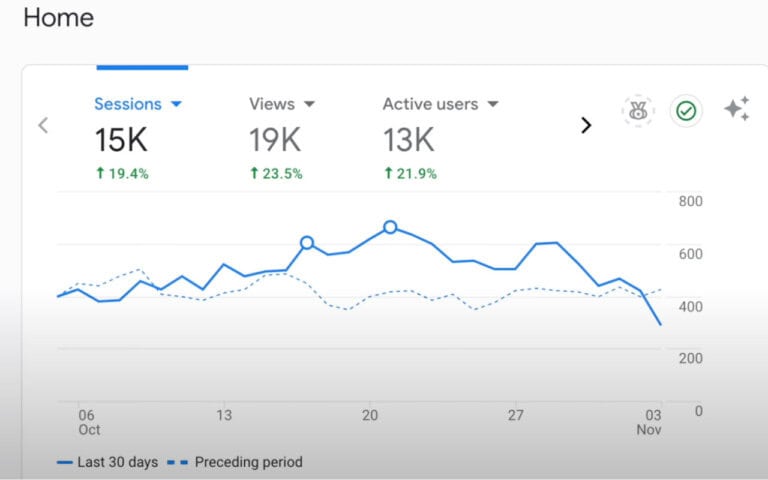Click the 19.4% sessions increase indicator
Viewport: 768px width, 480px height.
coord(122,173)
